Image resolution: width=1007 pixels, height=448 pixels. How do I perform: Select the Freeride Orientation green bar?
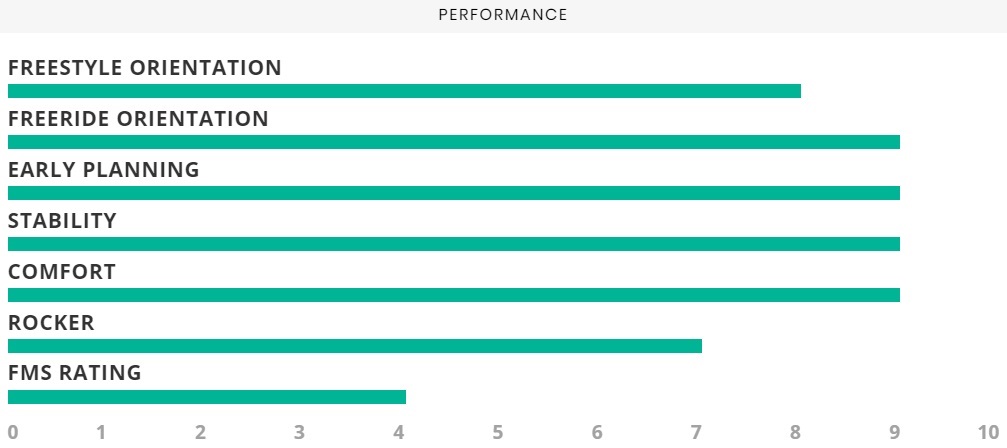[454, 142]
